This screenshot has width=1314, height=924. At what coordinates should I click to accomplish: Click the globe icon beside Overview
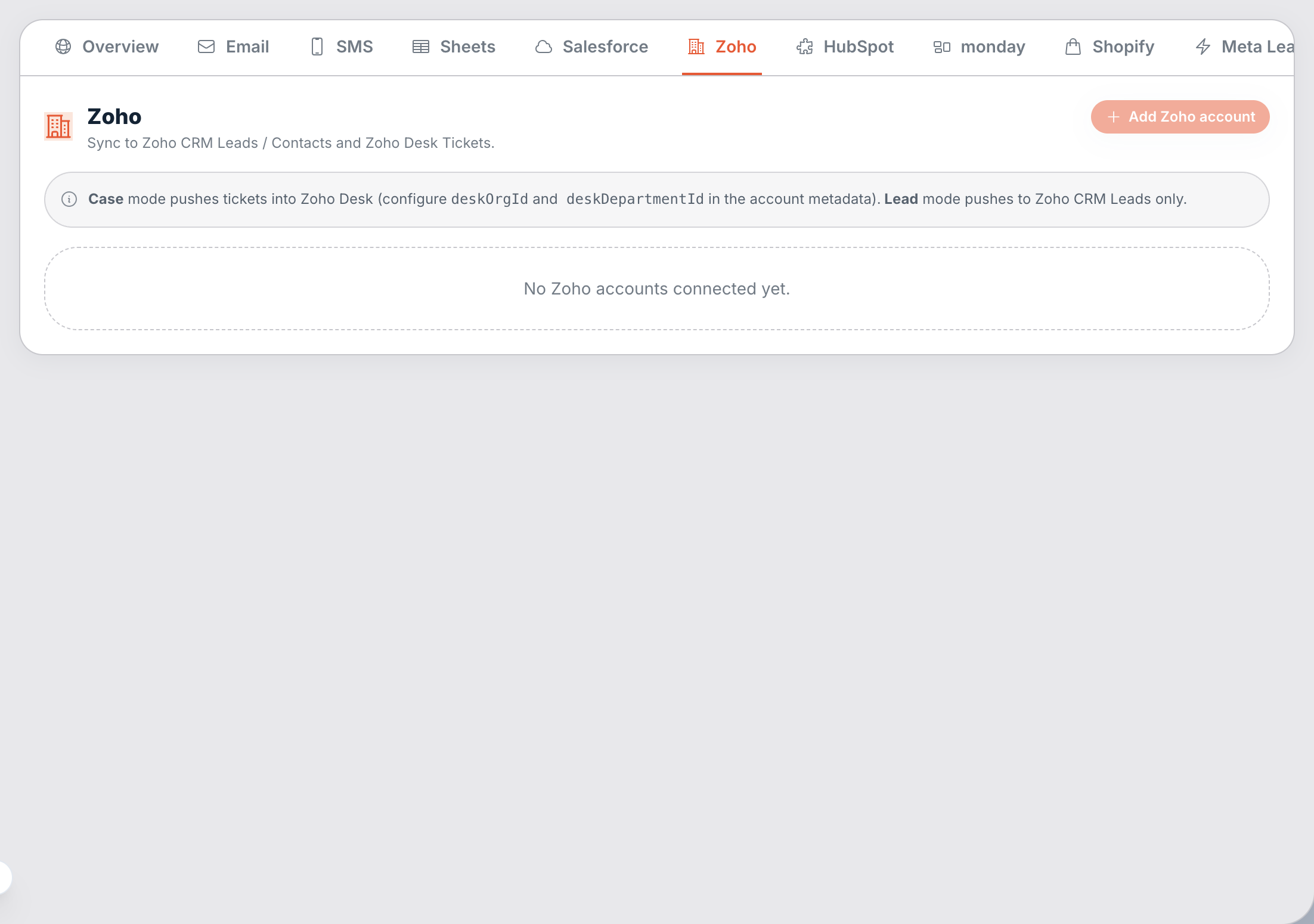tap(63, 46)
